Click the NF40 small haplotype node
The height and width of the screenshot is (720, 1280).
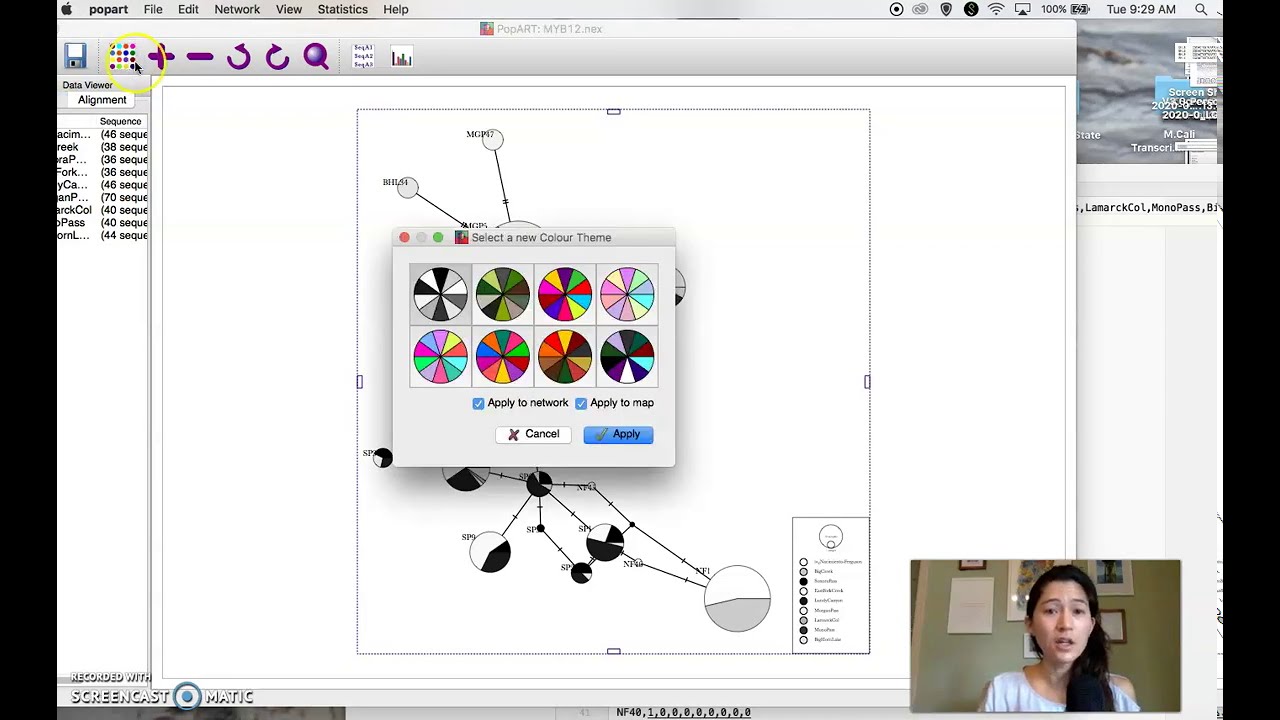coord(637,563)
